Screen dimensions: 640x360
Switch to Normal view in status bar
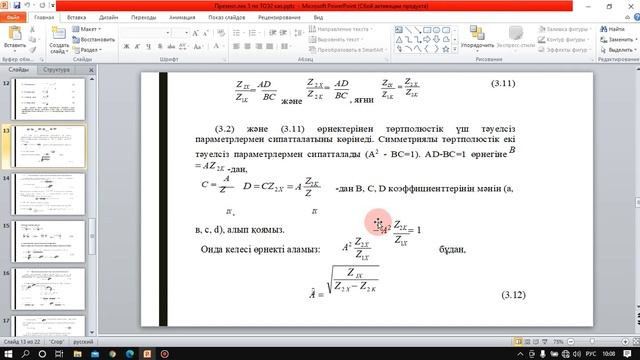click(518, 341)
